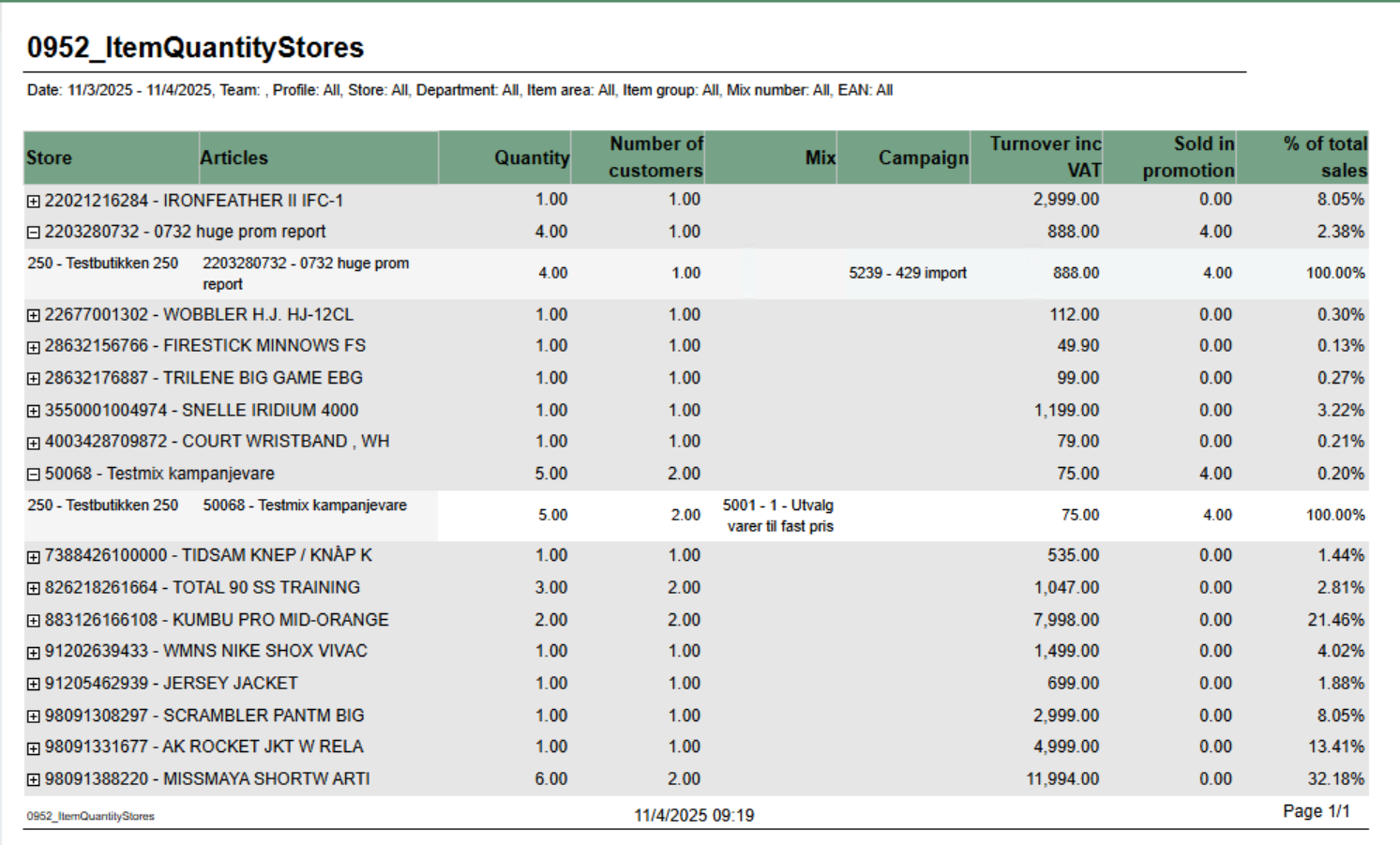Expand the TIDSAM KNEP / KNÅP K row
1400x845 pixels.
[34, 557]
